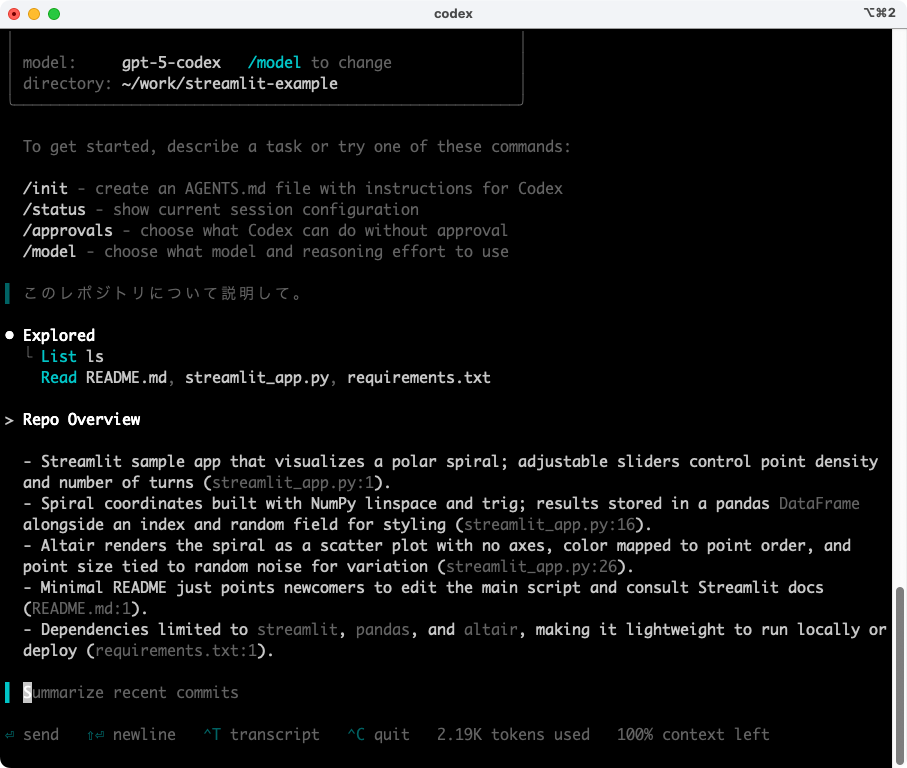Click '100% context left' status text
907x768 pixels.
693,735
